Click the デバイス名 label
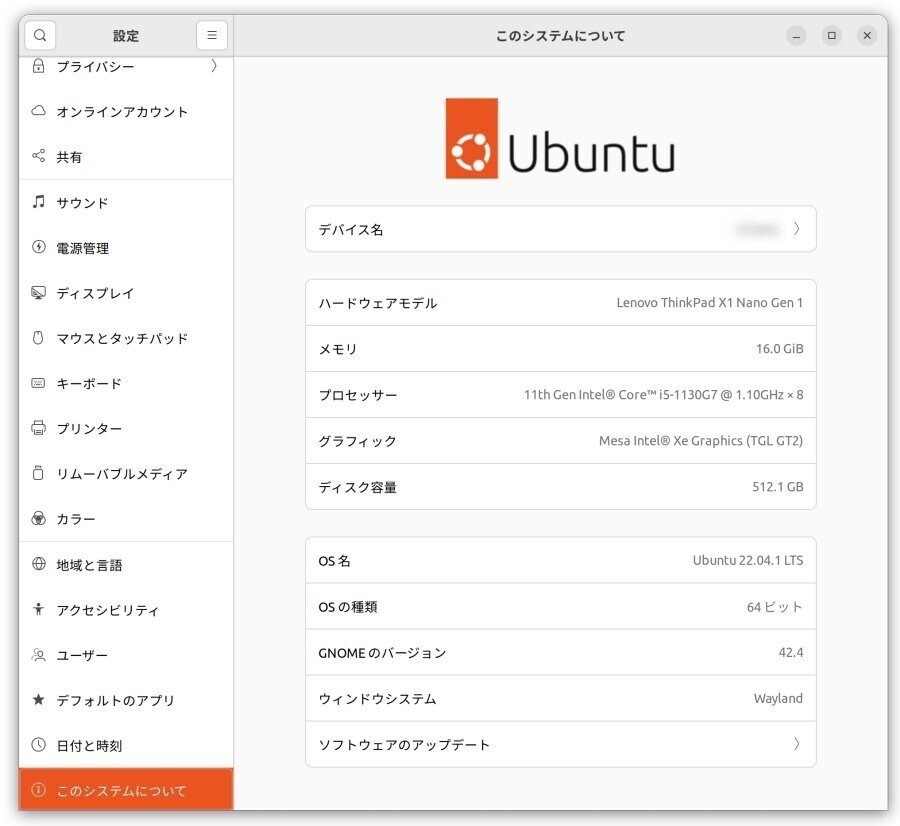 (351, 230)
